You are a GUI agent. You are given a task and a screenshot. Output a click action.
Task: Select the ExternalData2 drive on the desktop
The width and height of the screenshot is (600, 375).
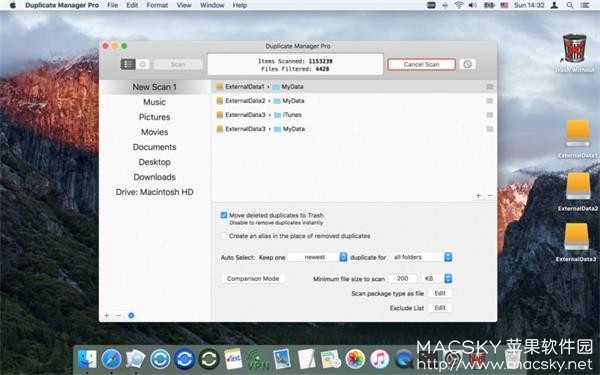[x=578, y=186]
